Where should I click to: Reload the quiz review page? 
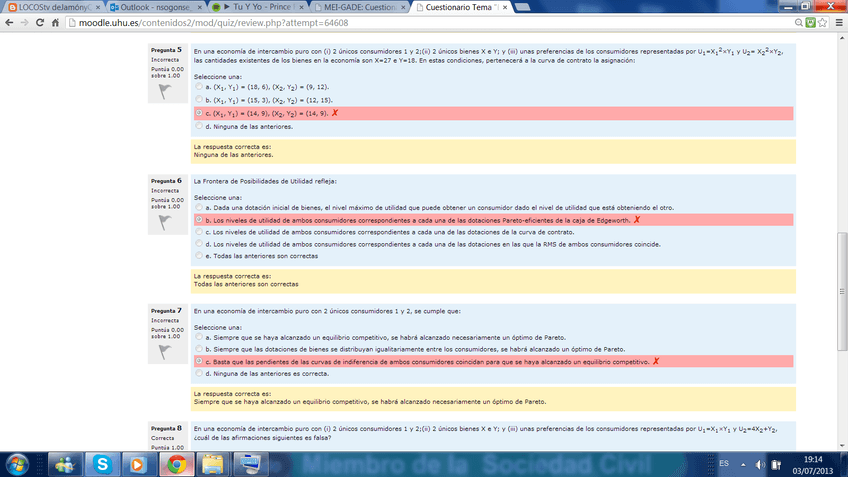click(x=39, y=23)
